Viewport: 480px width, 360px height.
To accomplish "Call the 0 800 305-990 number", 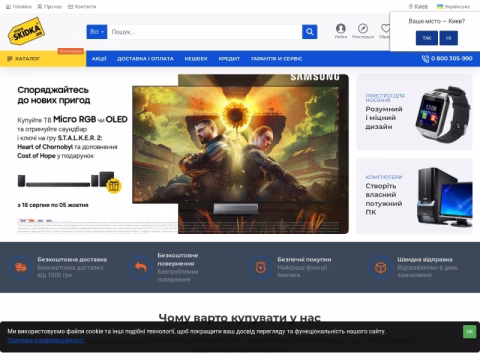I will click(x=447, y=59).
